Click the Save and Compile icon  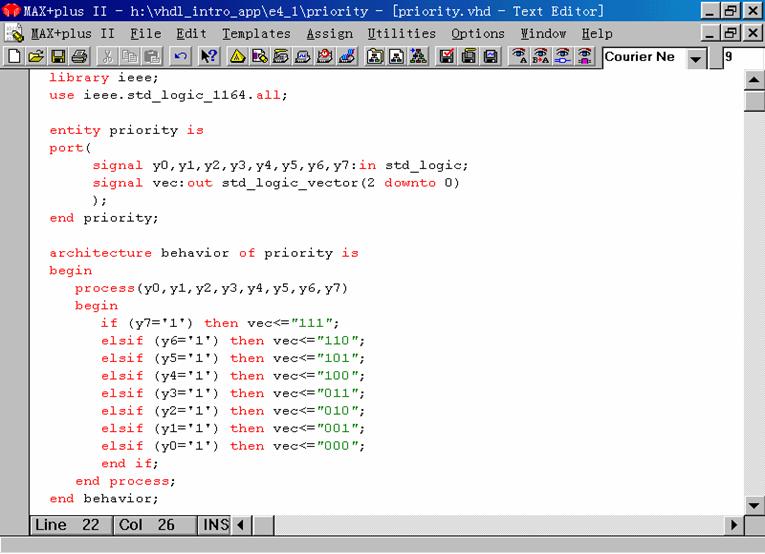point(469,57)
